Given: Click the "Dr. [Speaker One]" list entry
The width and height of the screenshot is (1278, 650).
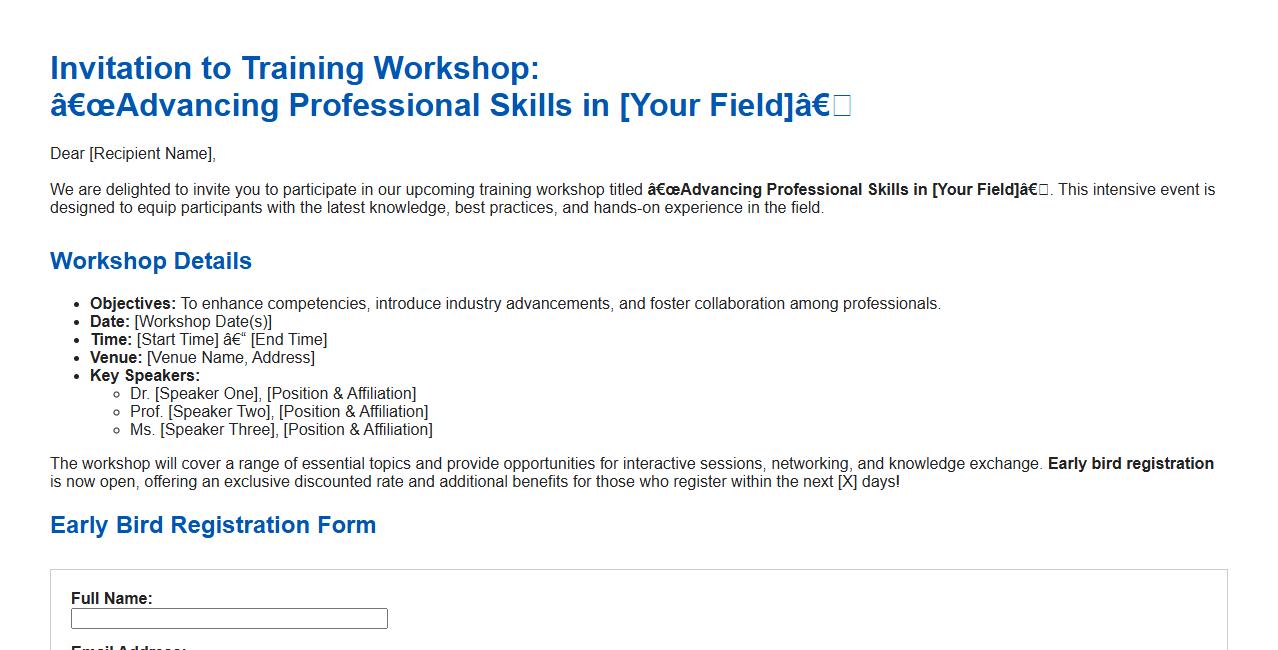Looking at the screenshot, I should point(195,394).
